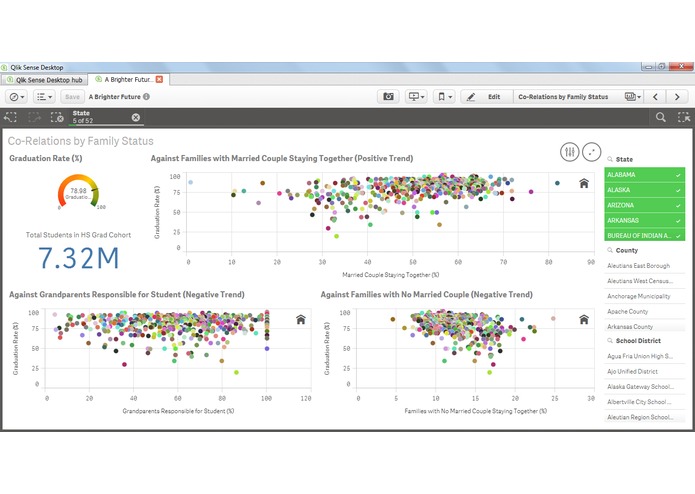Click the grayed Save button

click(72, 97)
